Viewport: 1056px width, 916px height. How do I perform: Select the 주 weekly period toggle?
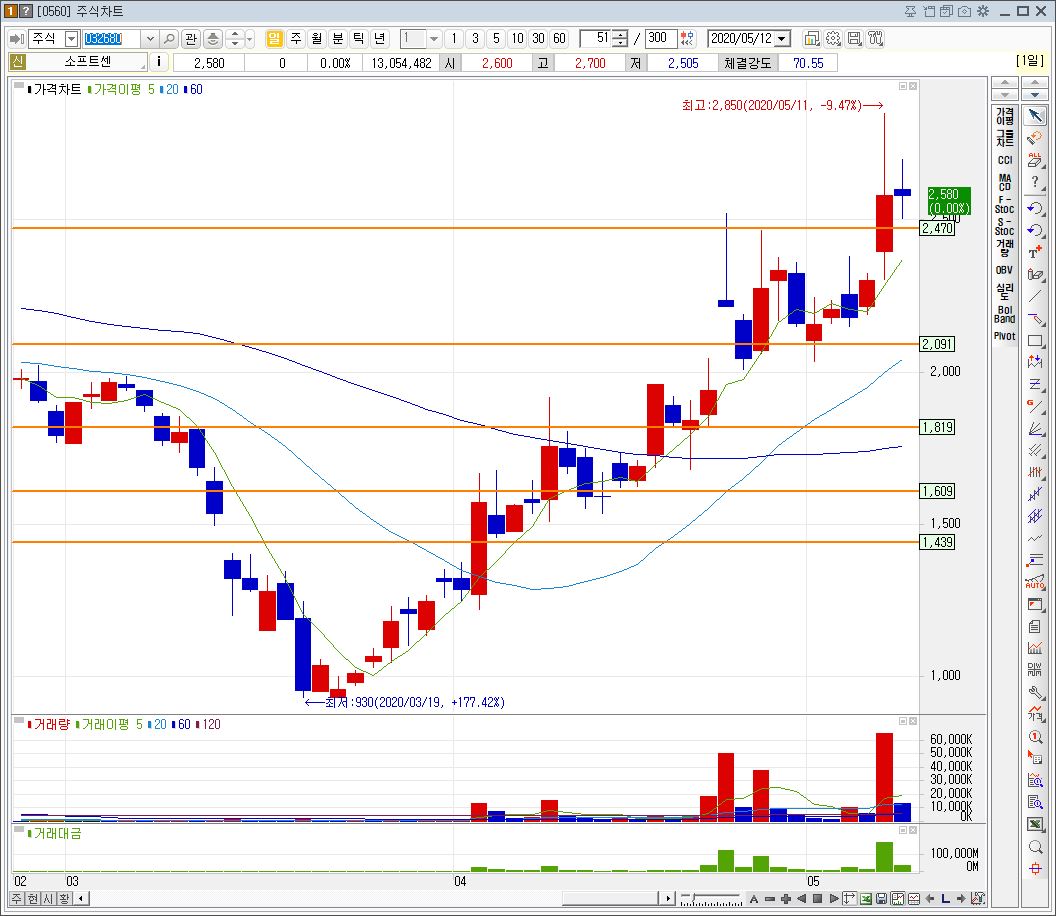(296, 38)
